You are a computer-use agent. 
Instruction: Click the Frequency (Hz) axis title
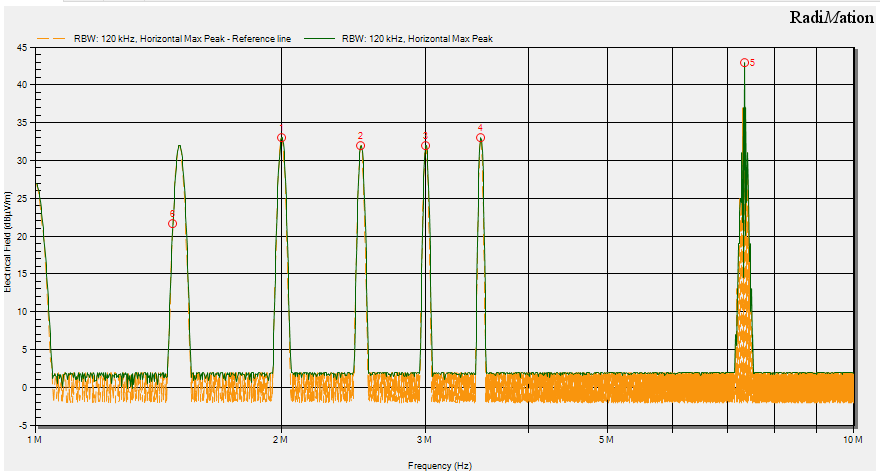pos(440,466)
